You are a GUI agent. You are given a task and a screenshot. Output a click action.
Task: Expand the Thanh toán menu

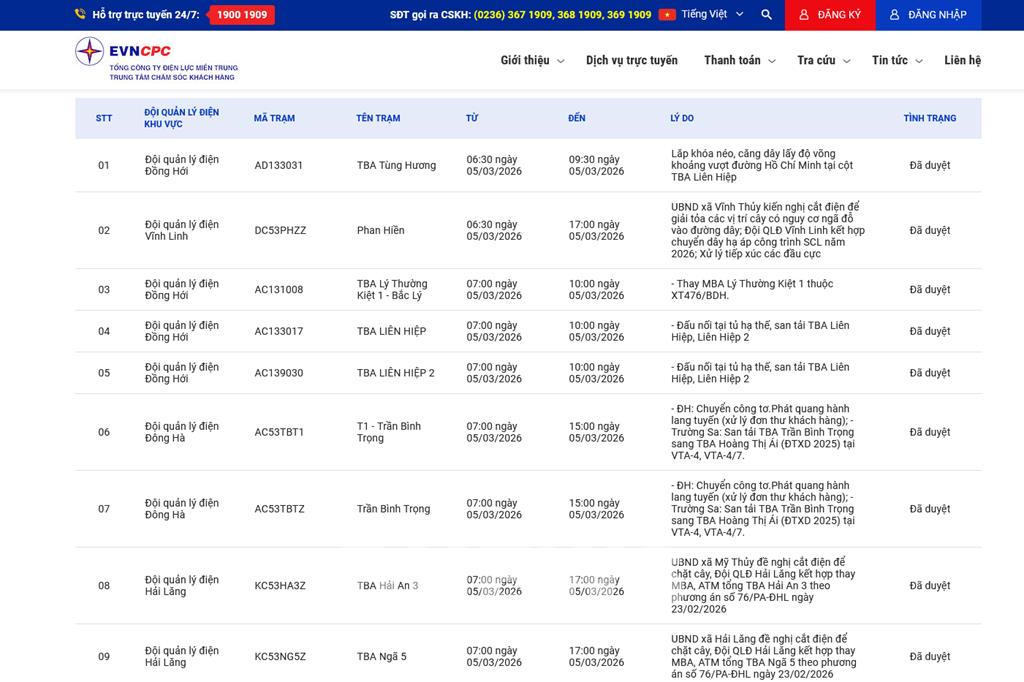(x=739, y=60)
